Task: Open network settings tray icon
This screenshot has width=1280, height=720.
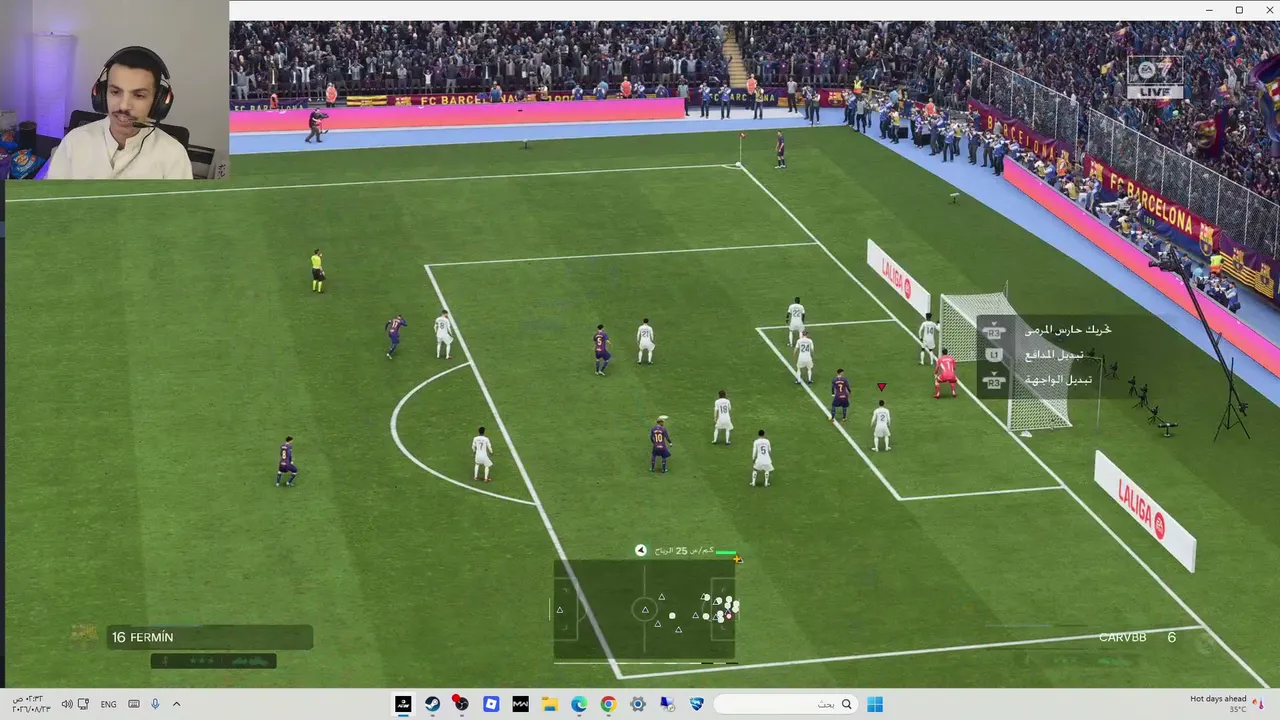Action: (84, 704)
